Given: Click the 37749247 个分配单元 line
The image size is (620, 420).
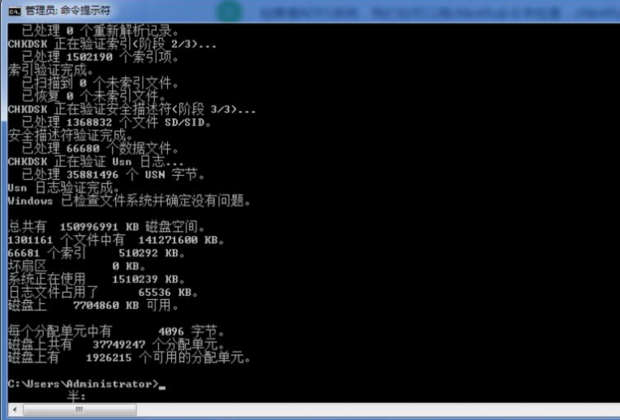Looking at the screenshot, I should (116, 344).
